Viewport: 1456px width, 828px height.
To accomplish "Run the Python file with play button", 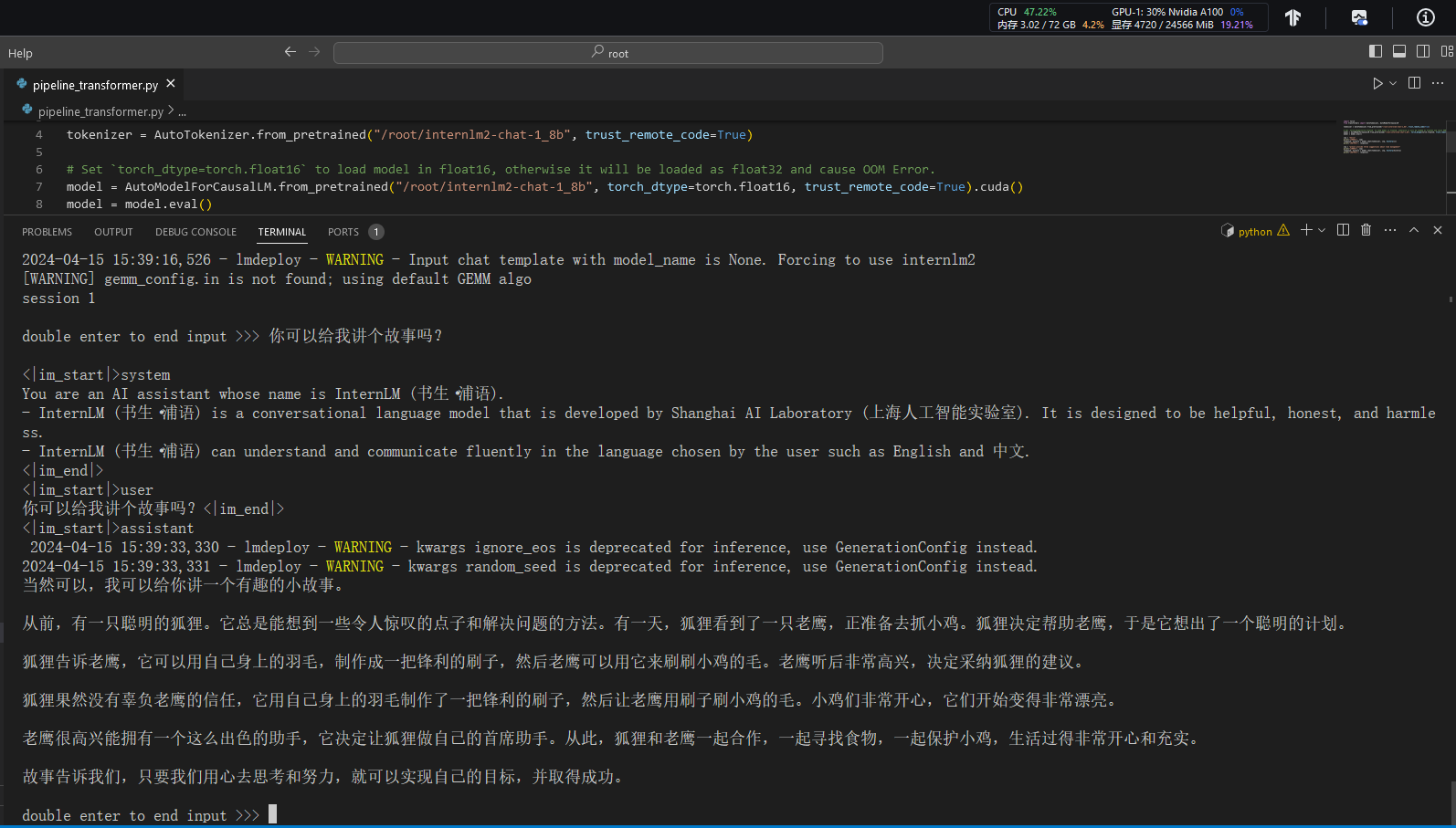I will coord(1377,83).
